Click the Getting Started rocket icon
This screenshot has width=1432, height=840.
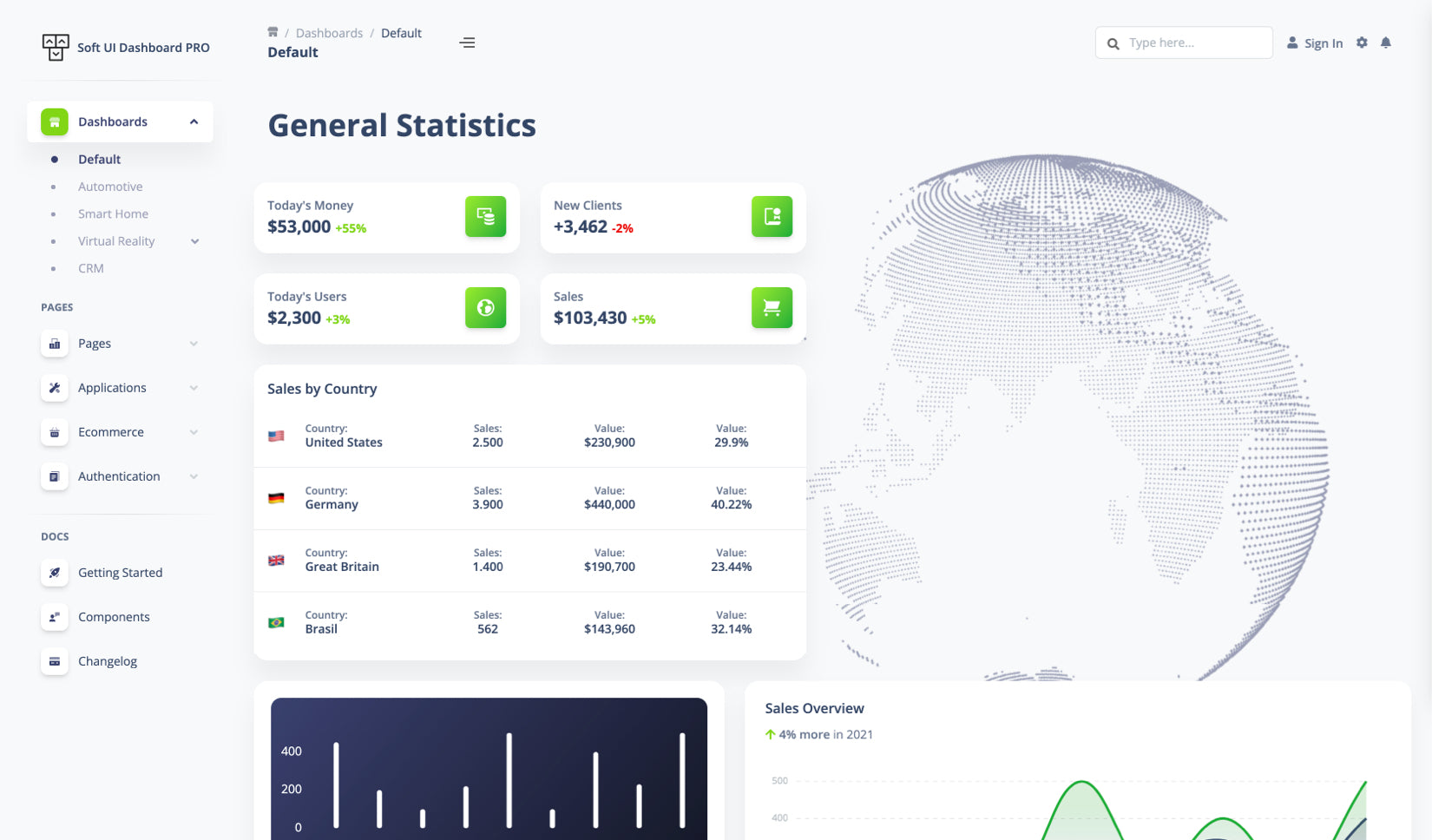click(x=55, y=573)
